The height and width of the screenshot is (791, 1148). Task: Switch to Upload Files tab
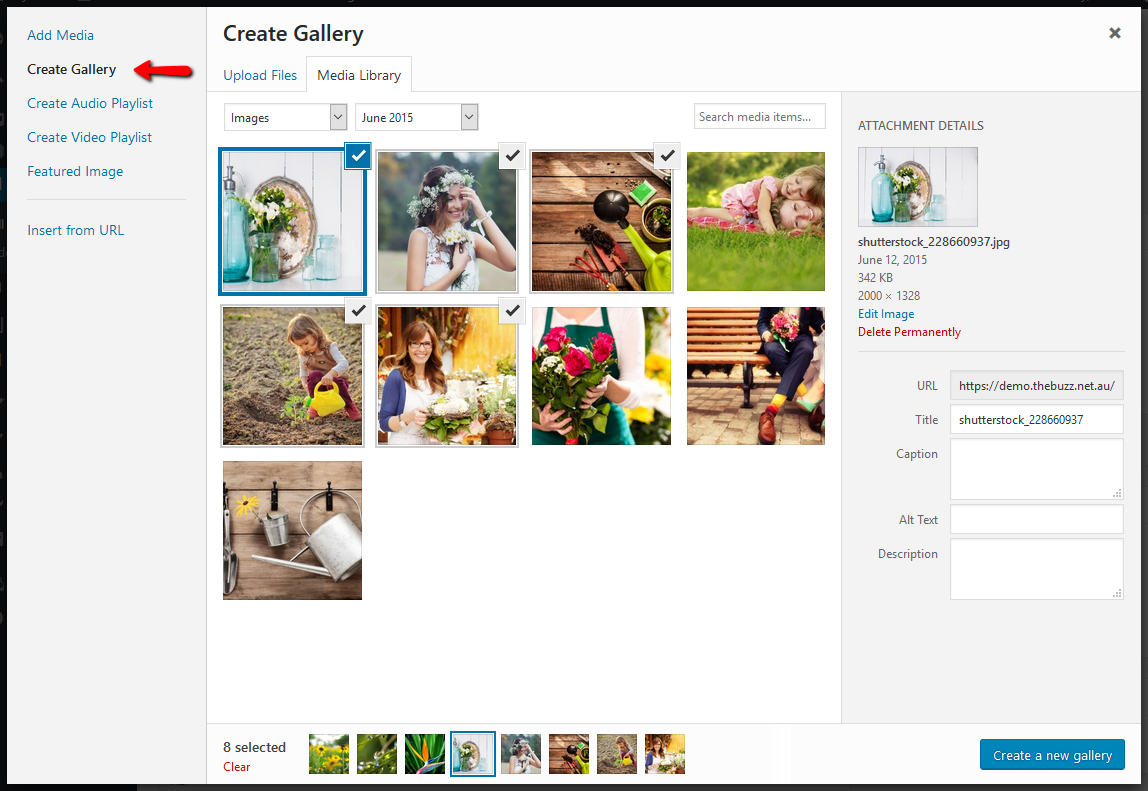pos(260,75)
